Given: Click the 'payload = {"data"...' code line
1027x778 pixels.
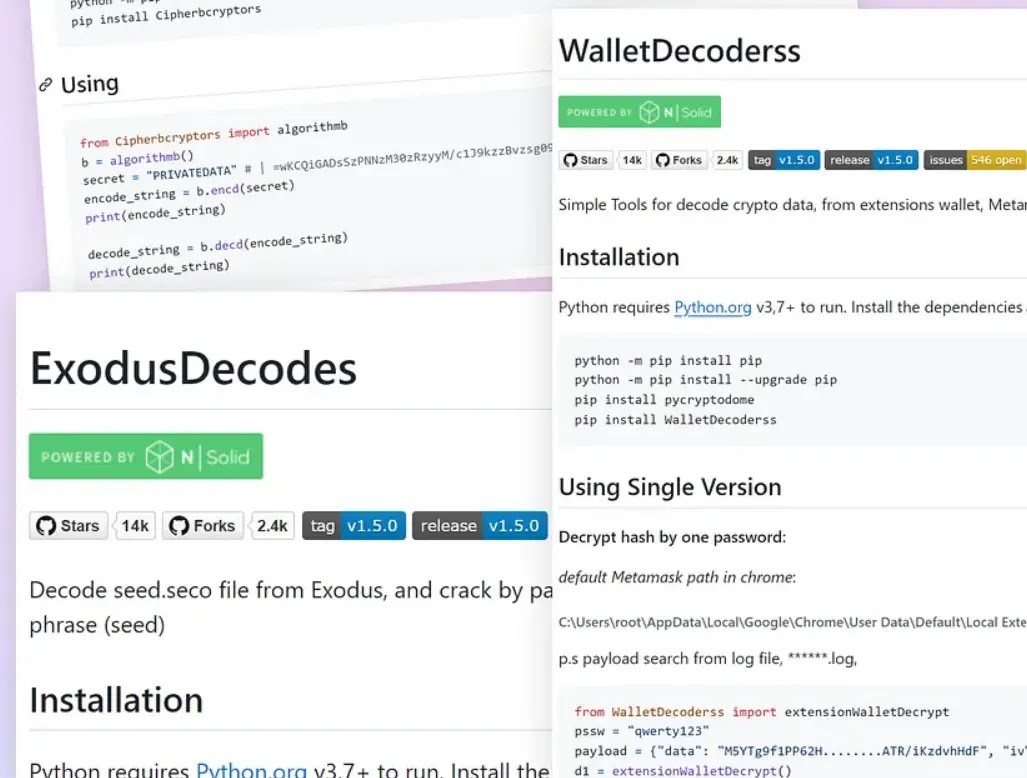Looking at the screenshot, I should pyautogui.click(x=800, y=751).
